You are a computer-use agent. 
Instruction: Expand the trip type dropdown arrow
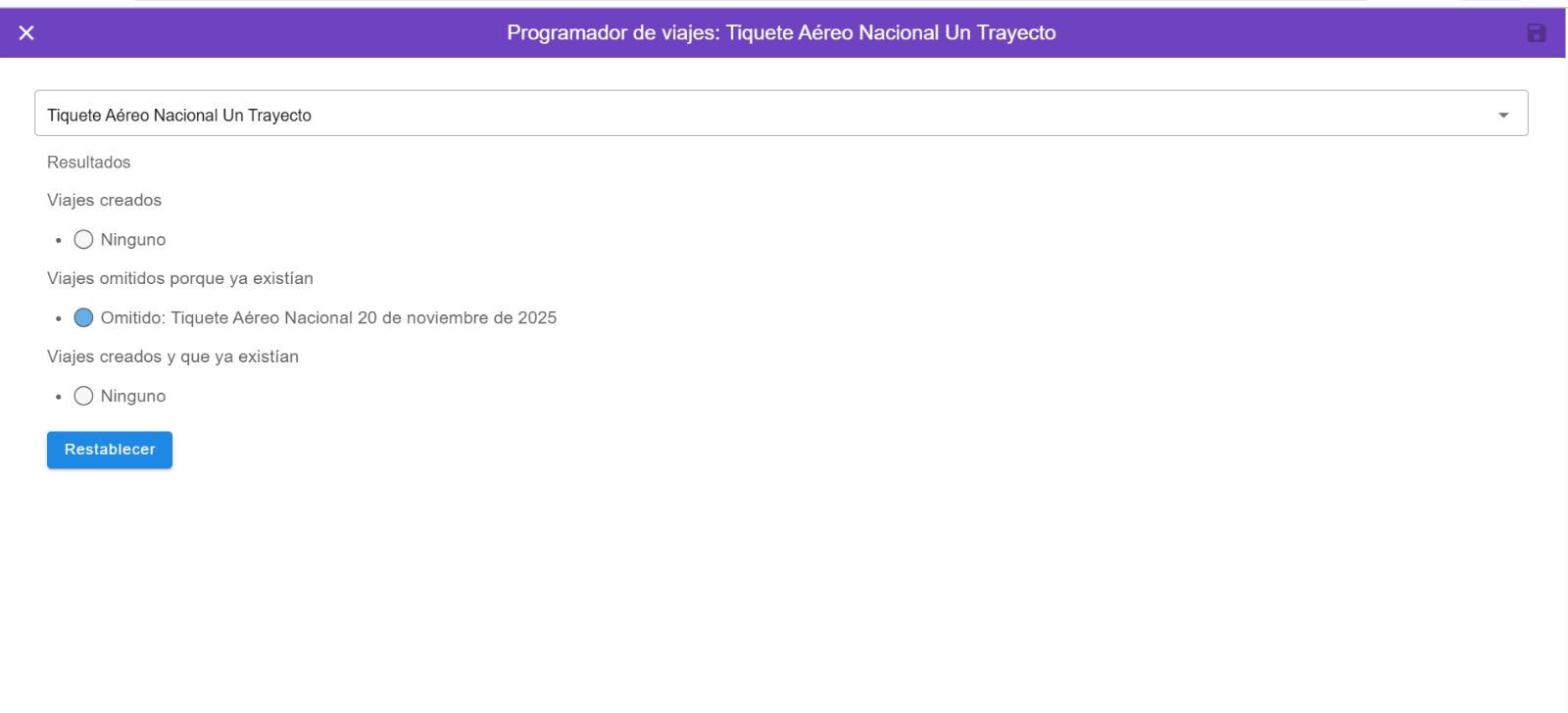tap(1502, 115)
